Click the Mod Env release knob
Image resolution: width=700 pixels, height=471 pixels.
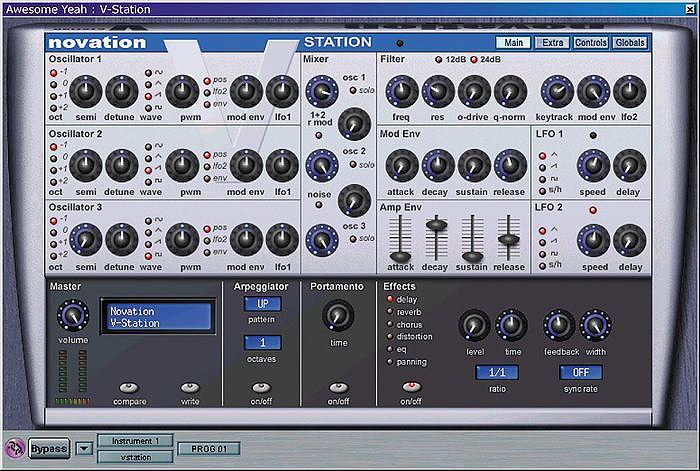pos(510,166)
